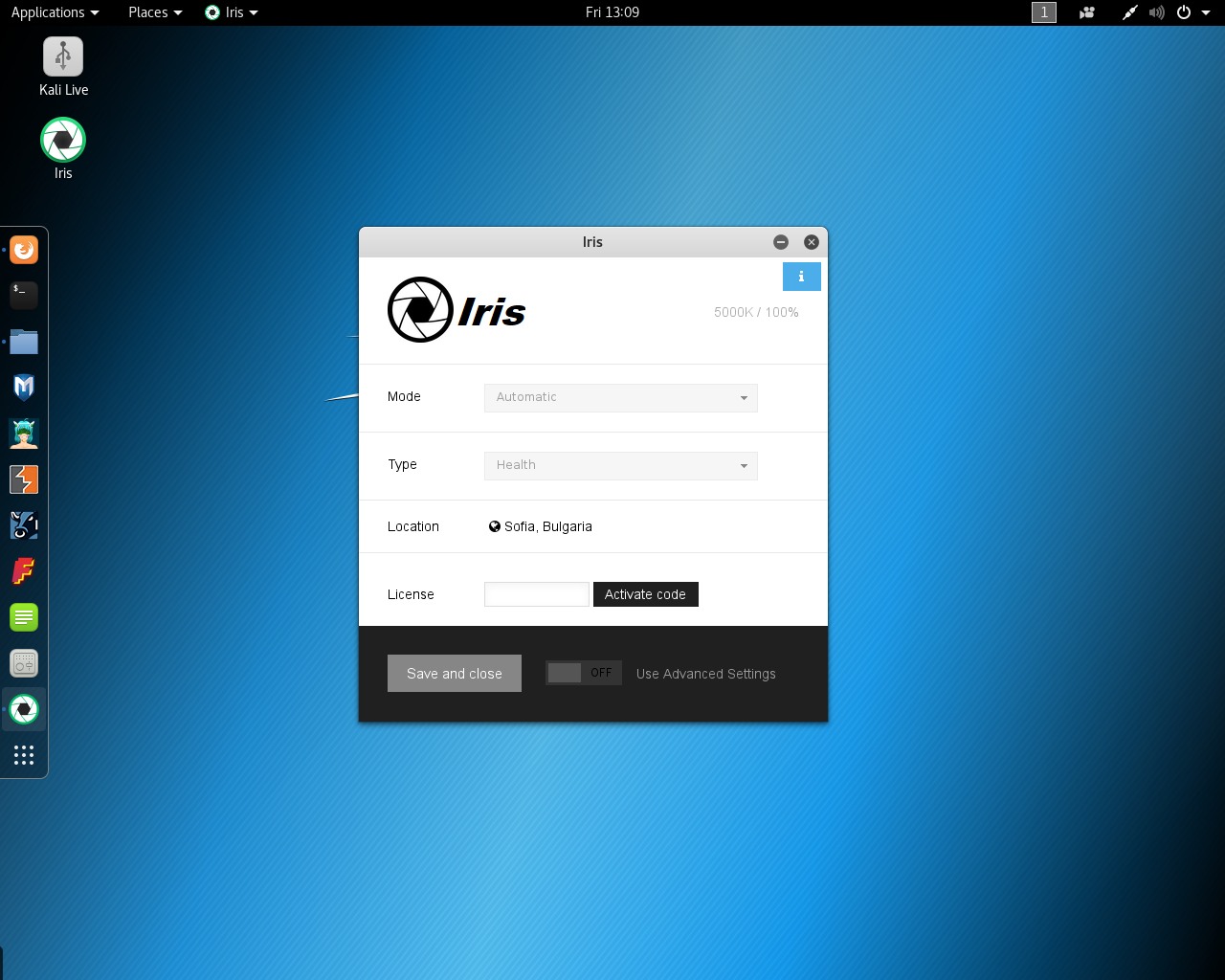Open green notes app in dock
The image size is (1225, 980).
point(24,617)
